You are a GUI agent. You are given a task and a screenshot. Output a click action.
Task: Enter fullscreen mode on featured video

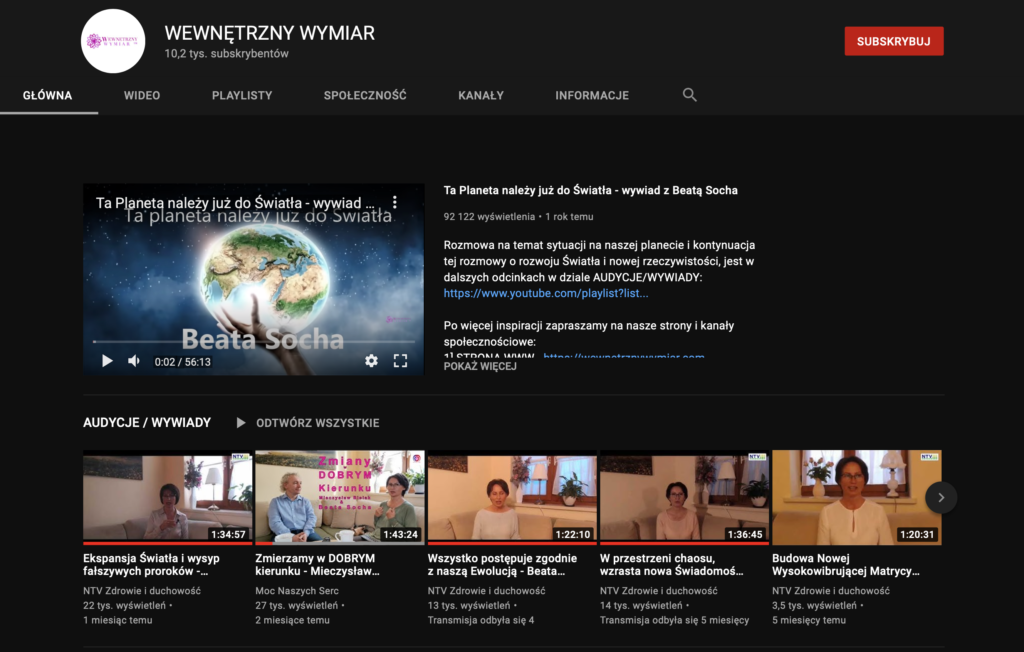click(400, 361)
